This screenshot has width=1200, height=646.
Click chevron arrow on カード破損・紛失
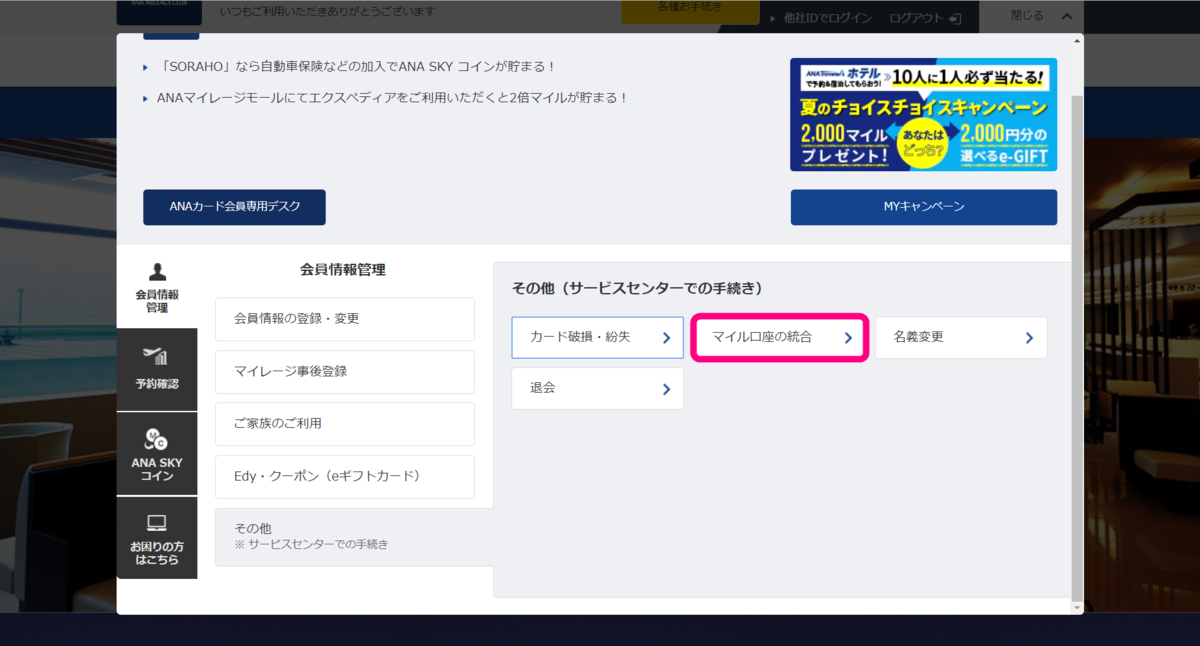pos(666,339)
